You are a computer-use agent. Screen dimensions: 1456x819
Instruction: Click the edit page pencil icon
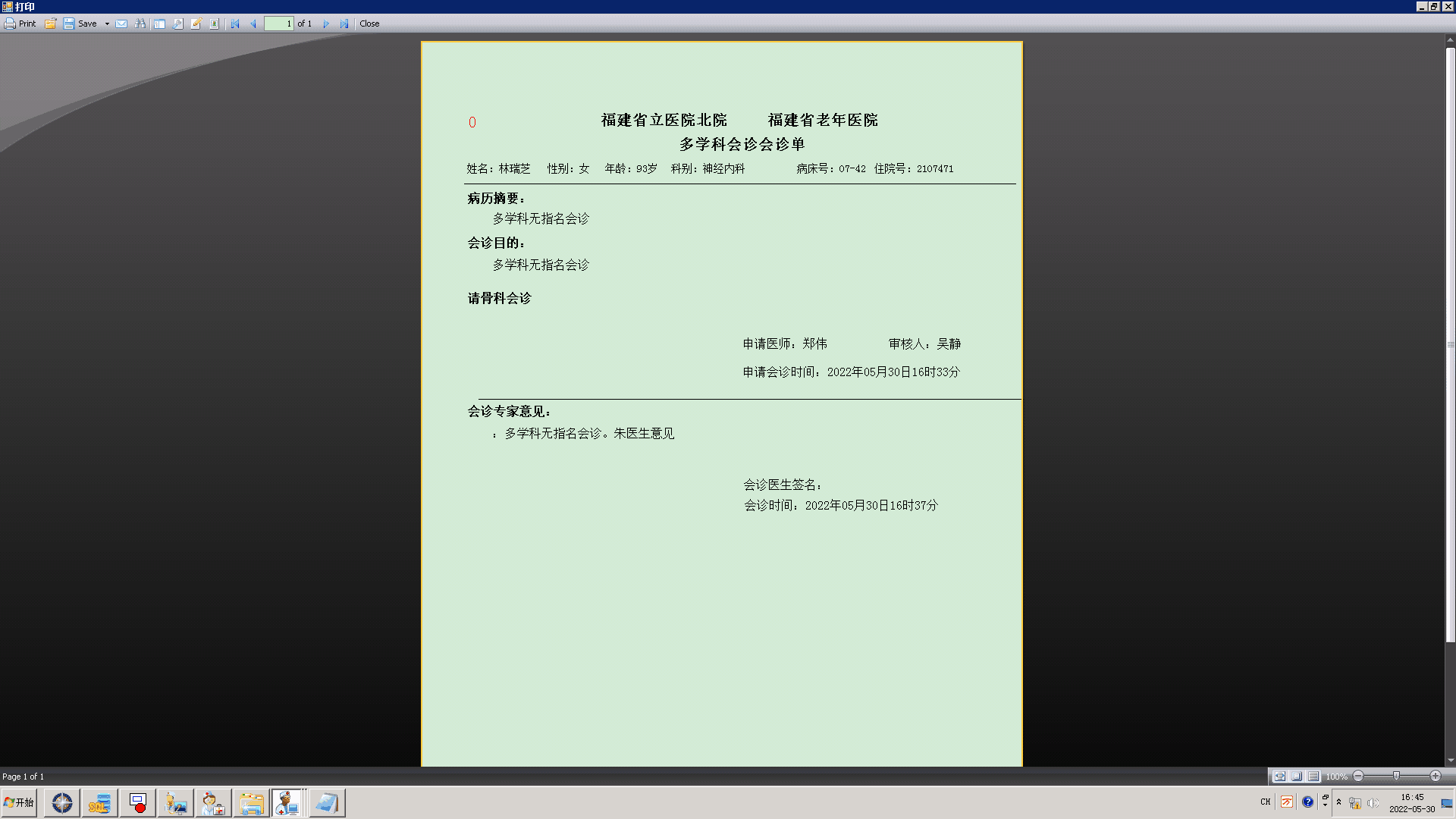pos(196,24)
